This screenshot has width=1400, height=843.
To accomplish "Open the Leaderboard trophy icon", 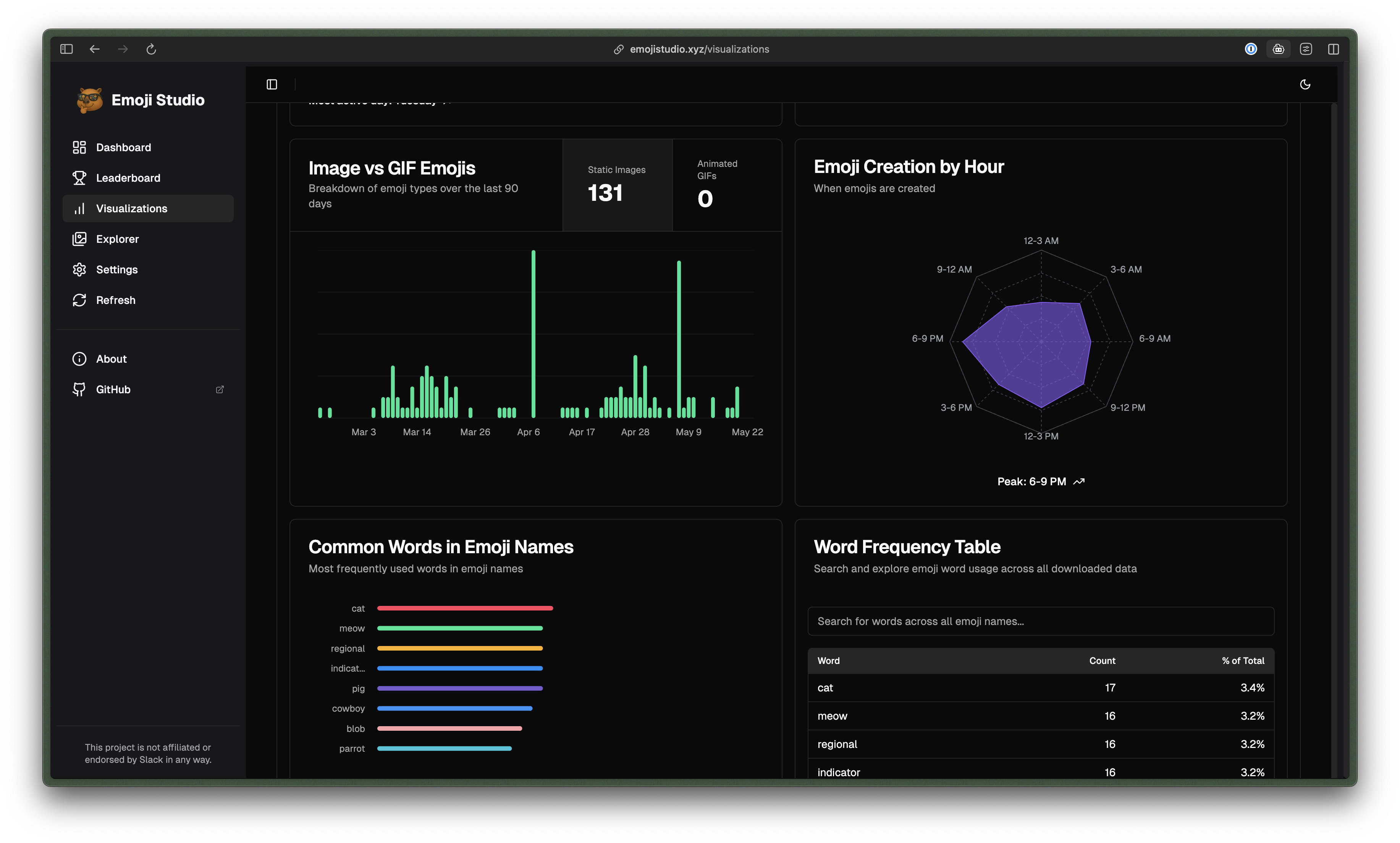I will [x=79, y=178].
